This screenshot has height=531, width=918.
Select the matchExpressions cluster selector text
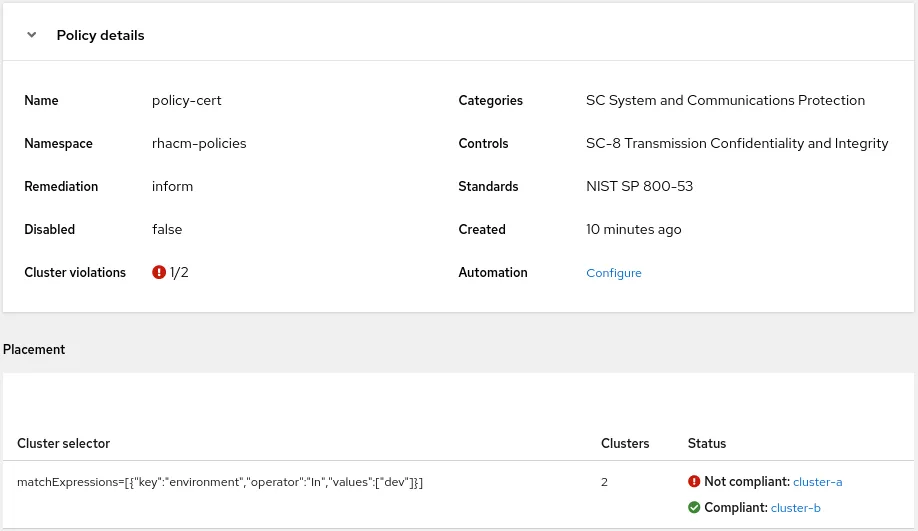(220, 482)
